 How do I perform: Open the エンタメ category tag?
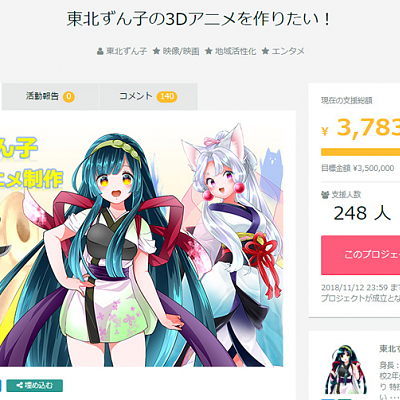(288, 51)
